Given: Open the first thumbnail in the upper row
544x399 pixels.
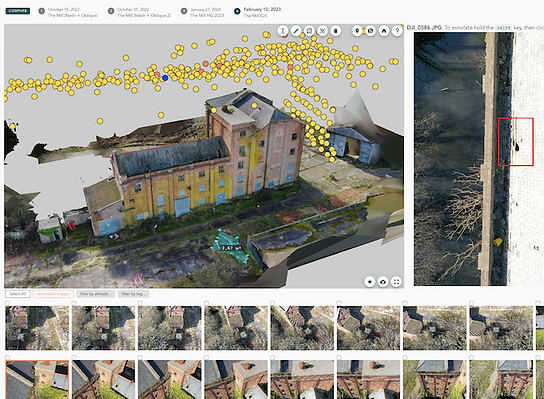Looking at the screenshot, I should click(x=37, y=328).
